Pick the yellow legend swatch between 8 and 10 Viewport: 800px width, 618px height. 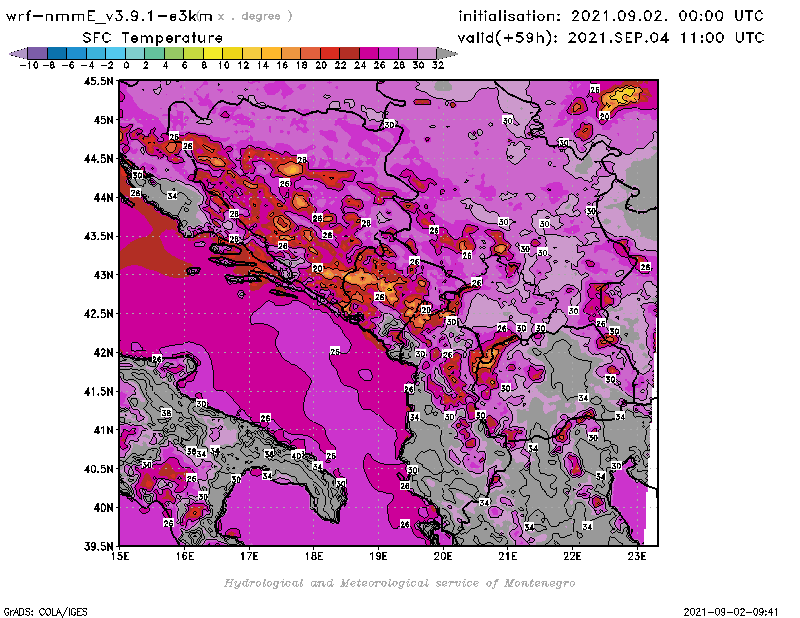[x=213, y=53]
